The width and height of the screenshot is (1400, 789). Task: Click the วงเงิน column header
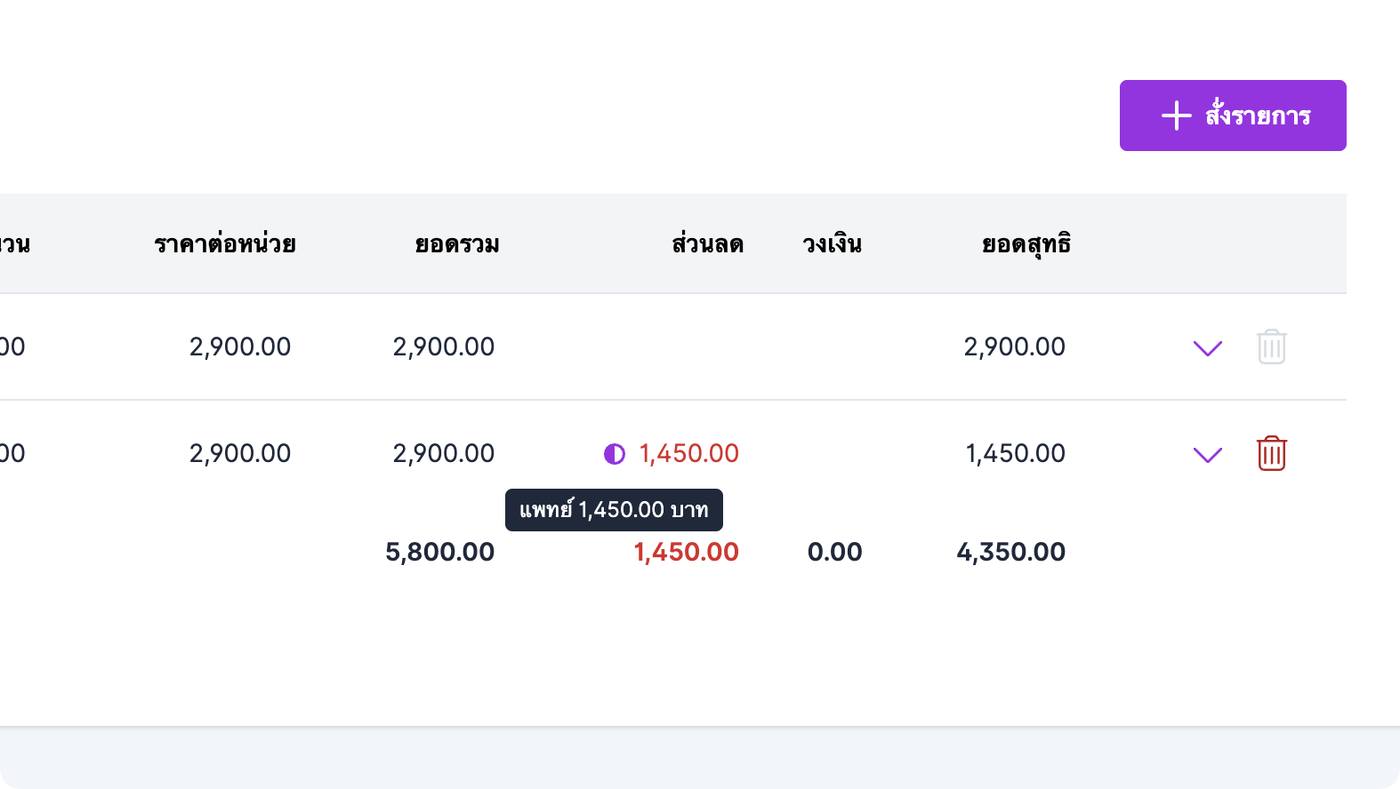coord(832,244)
